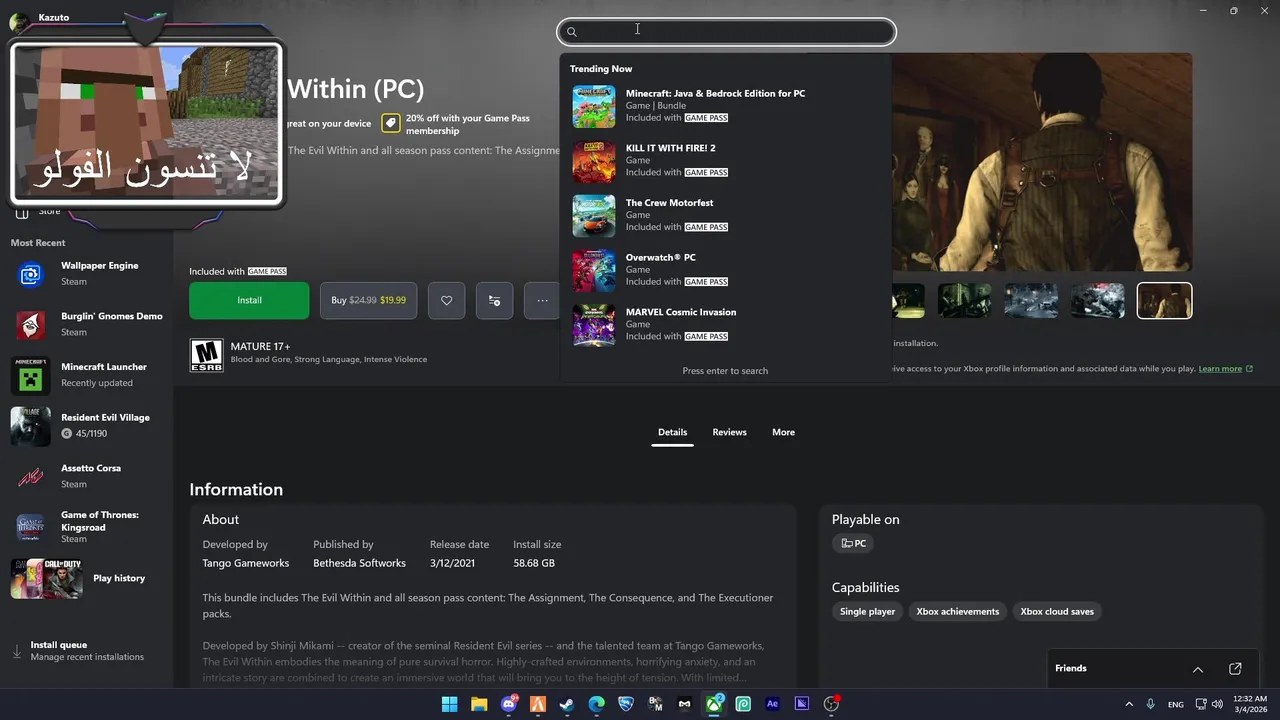Switch to the Reviews tab
1280x720 pixels.
729,432
